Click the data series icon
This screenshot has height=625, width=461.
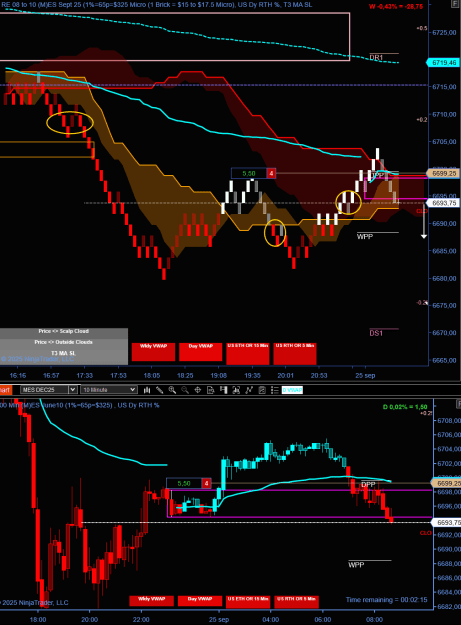tap(236, 390)
